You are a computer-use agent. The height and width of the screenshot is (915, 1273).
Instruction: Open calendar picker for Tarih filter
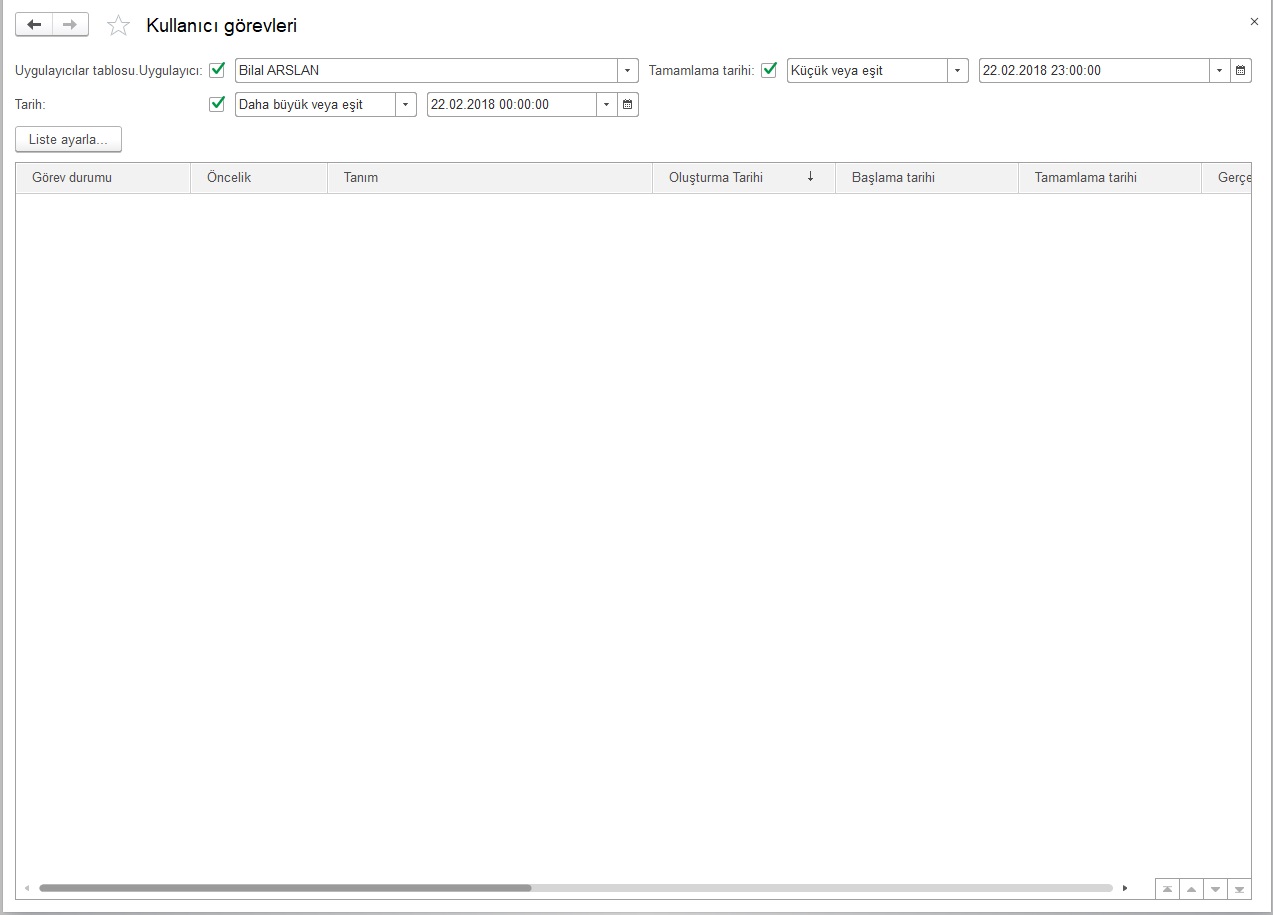(x=627, y=105)
